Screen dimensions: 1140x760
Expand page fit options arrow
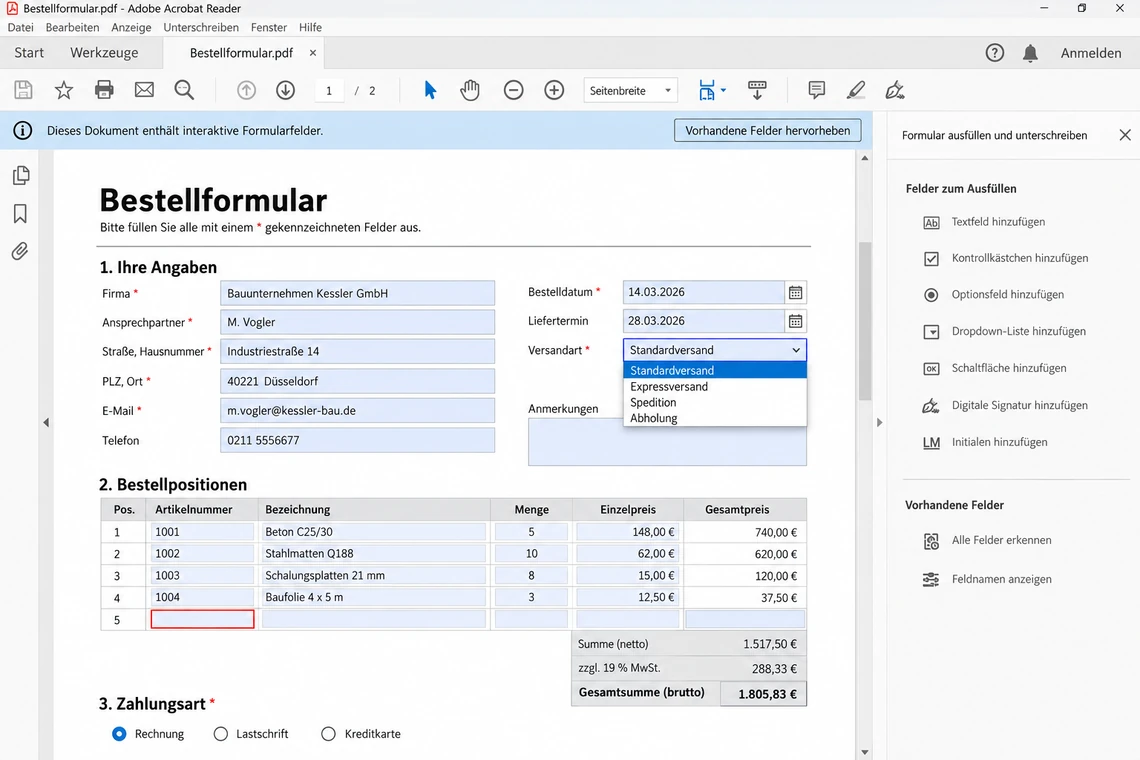coord(723,91)
